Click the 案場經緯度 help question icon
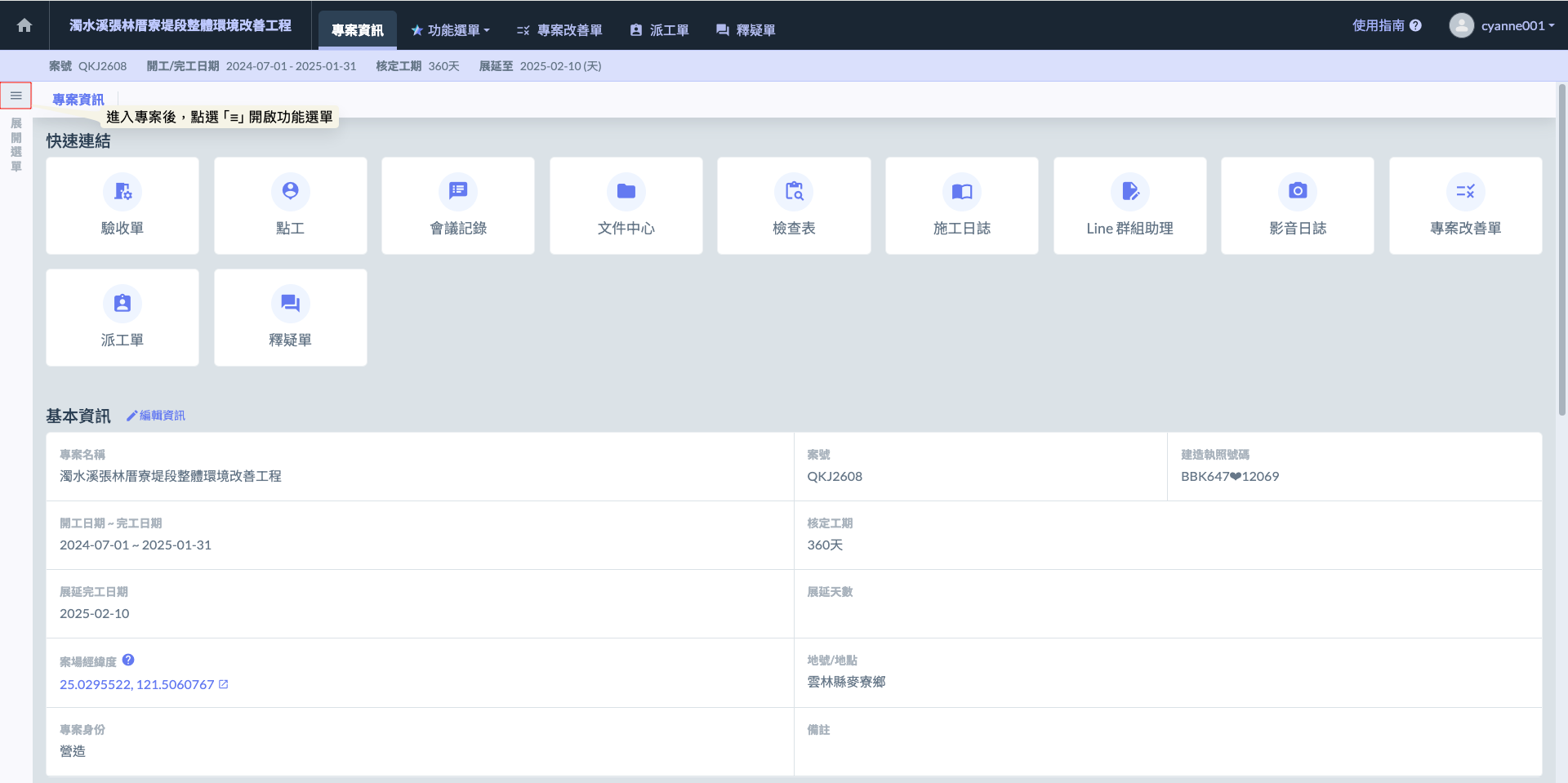 coord(128,661)
